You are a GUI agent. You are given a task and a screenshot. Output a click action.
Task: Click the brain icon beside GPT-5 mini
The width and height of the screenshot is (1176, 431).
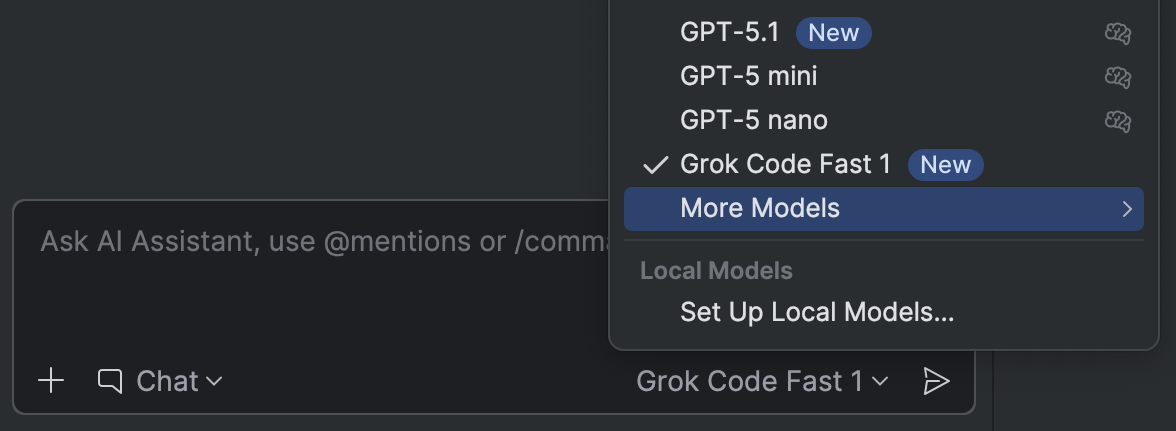(1117, 76)
